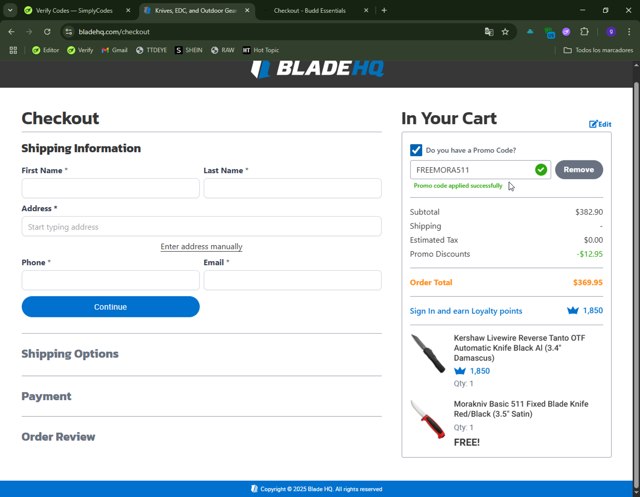Remove the applied promo code
Image resolution: width=640 pixels, height=497 pixels.
[578, 170]
